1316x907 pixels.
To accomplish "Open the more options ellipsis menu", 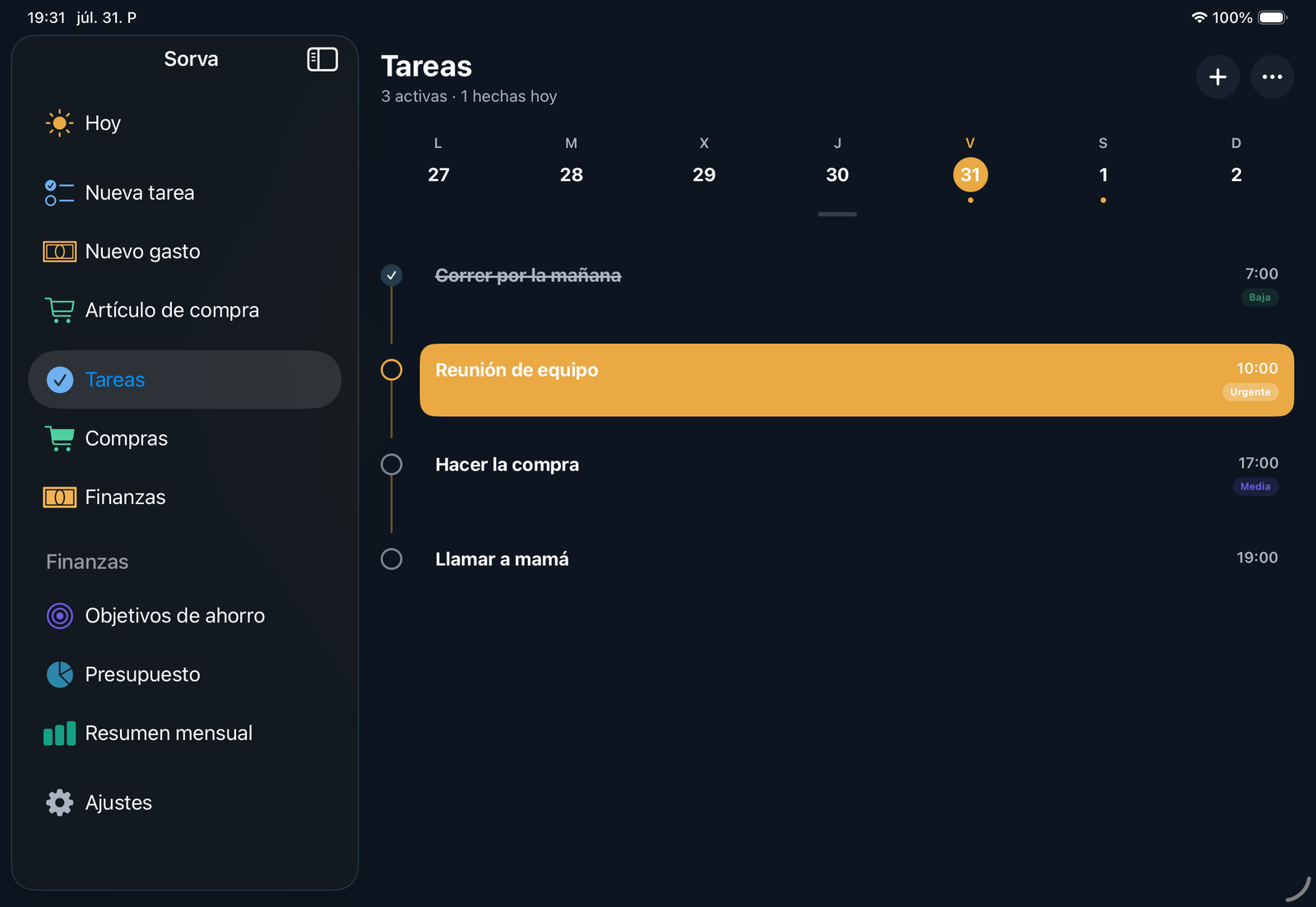I will point(1272,77).
